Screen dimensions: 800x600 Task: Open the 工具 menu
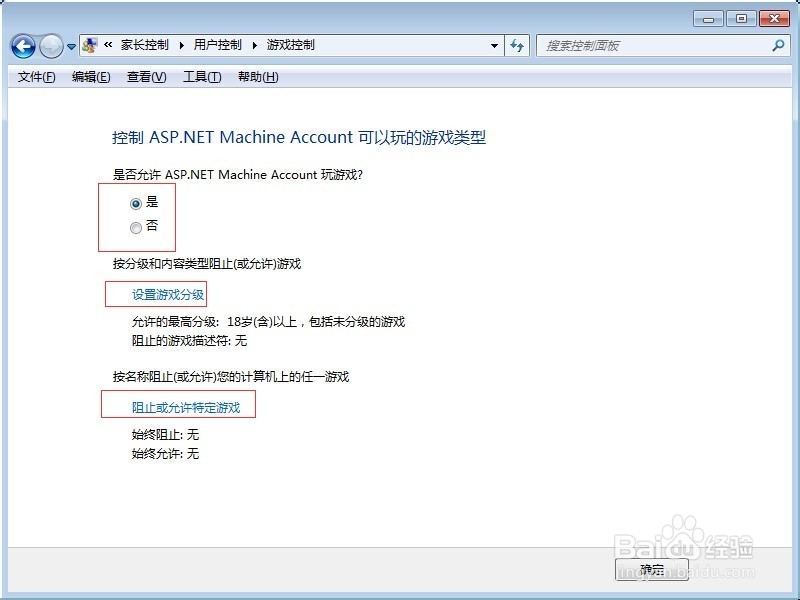click(x=202, y=77)
